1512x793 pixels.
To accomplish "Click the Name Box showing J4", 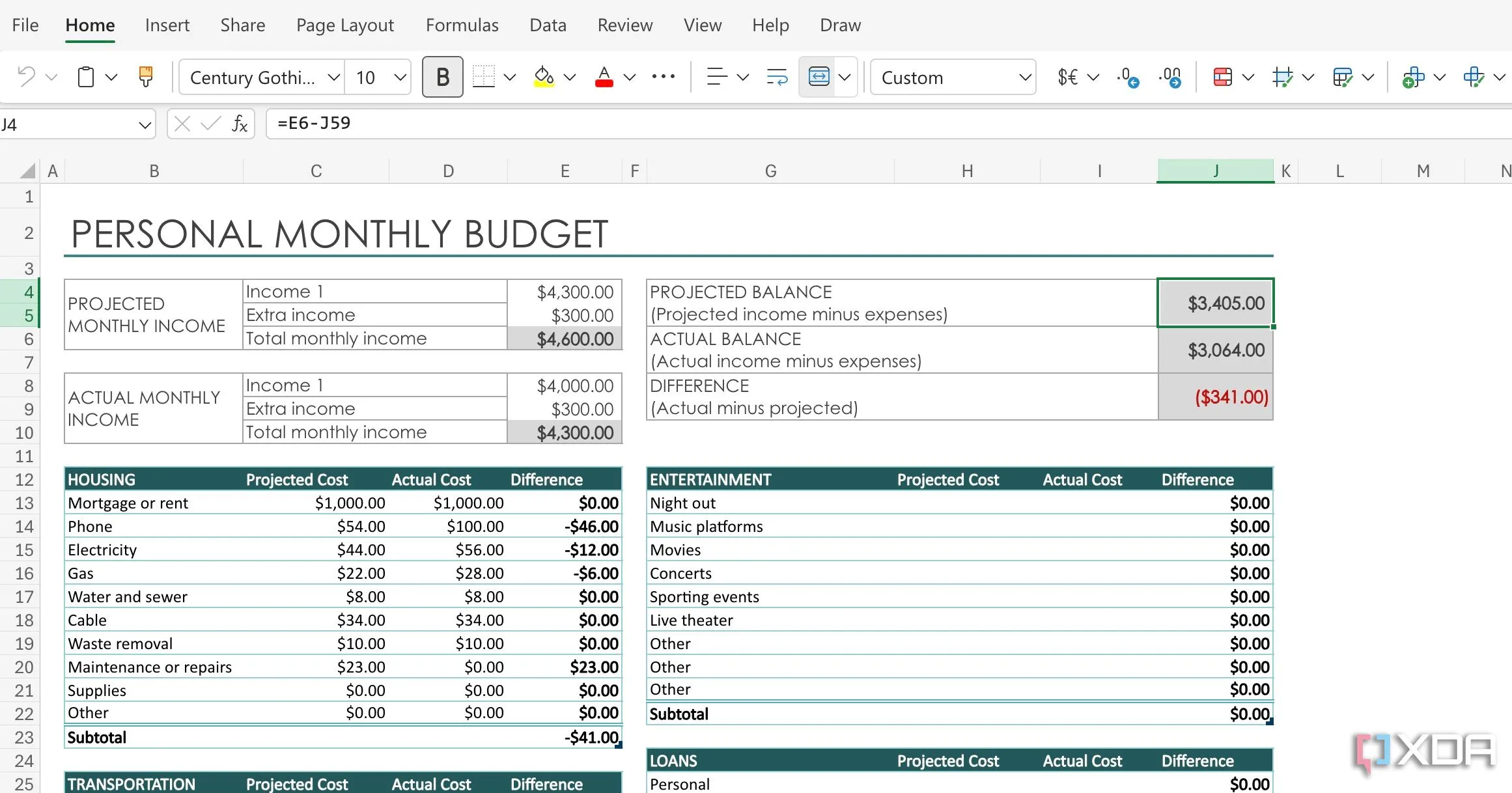I will point(68,124).
